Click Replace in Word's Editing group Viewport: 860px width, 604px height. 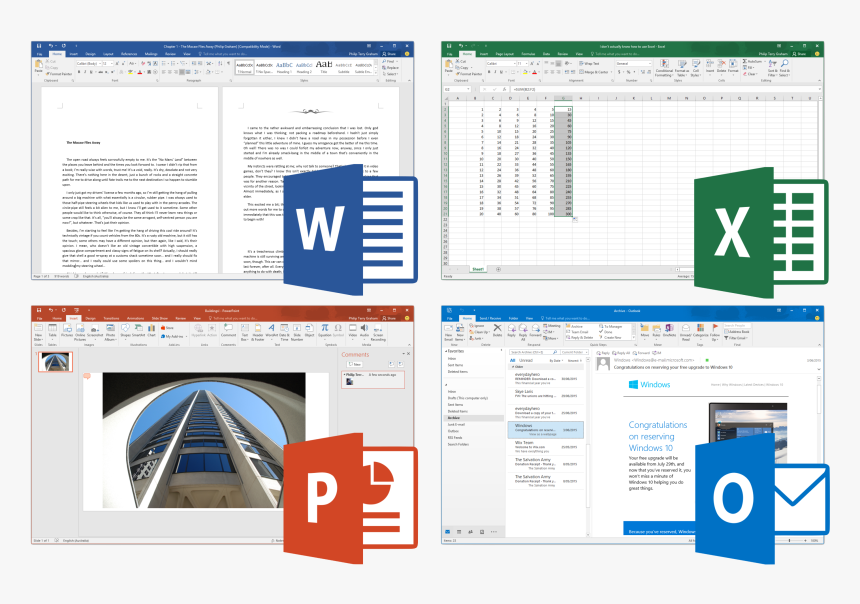pos(388,67)
